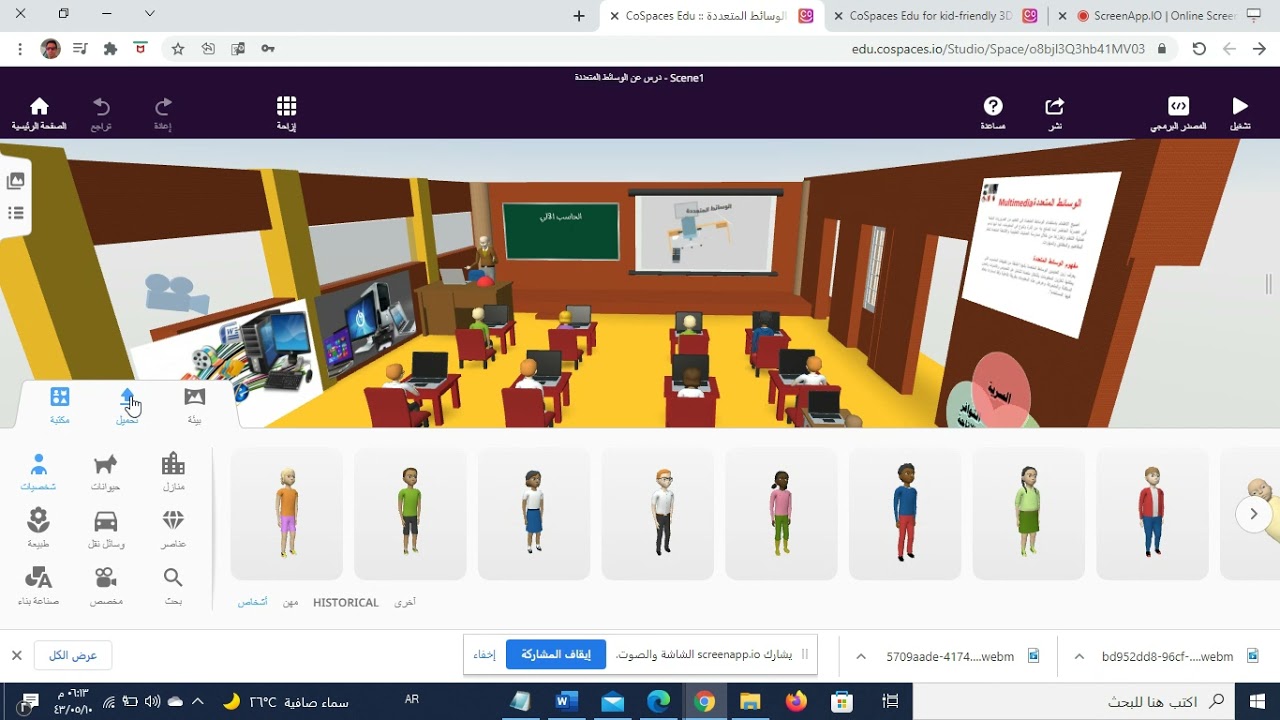Open a new browser tab

coord(579,15)
